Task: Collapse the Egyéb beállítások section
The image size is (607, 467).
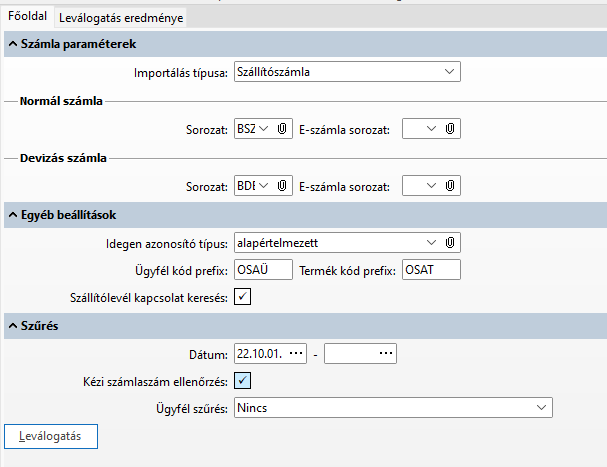Action: 12,215
